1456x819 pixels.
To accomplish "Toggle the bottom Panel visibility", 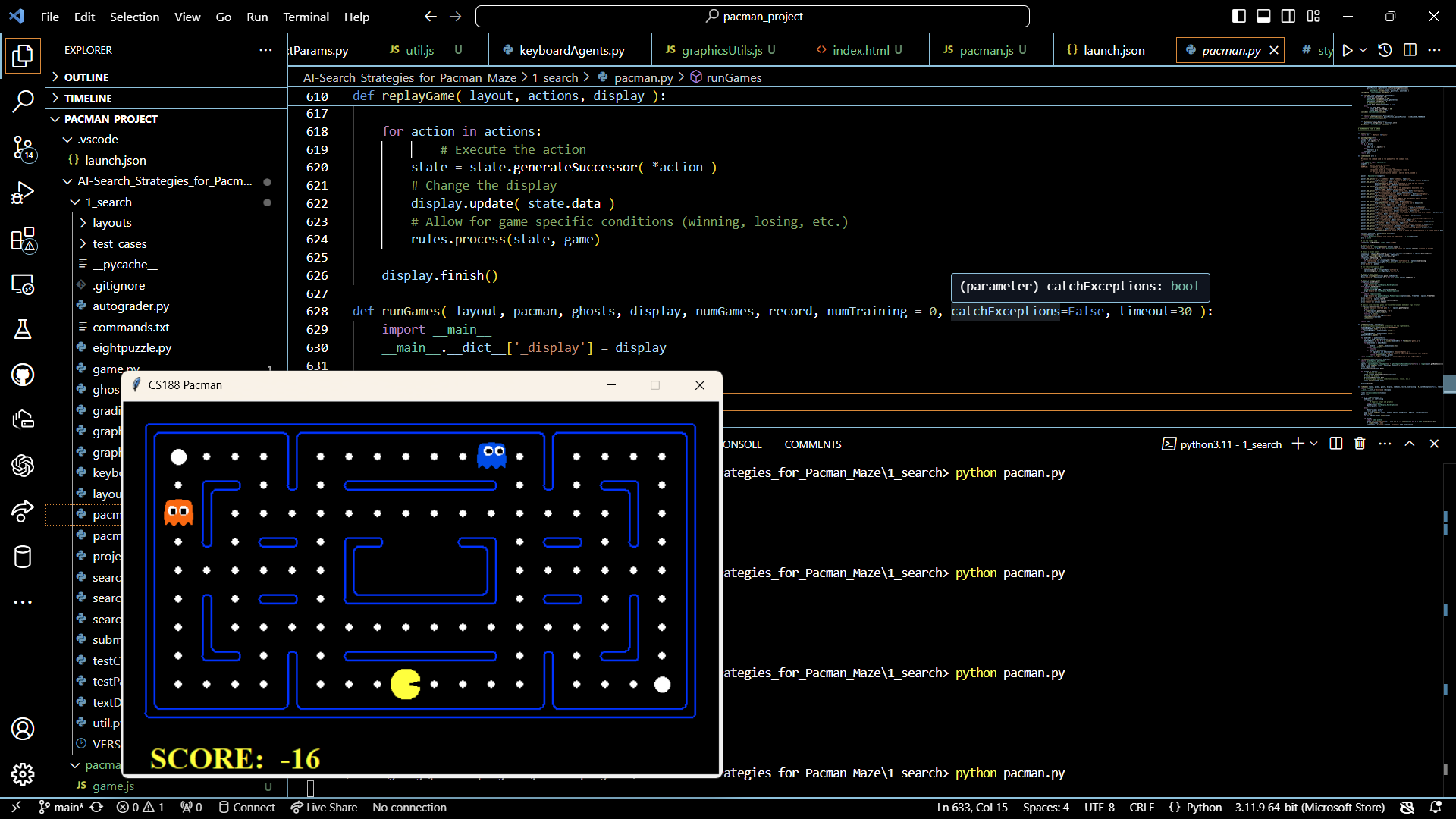I will point(1263,15).
